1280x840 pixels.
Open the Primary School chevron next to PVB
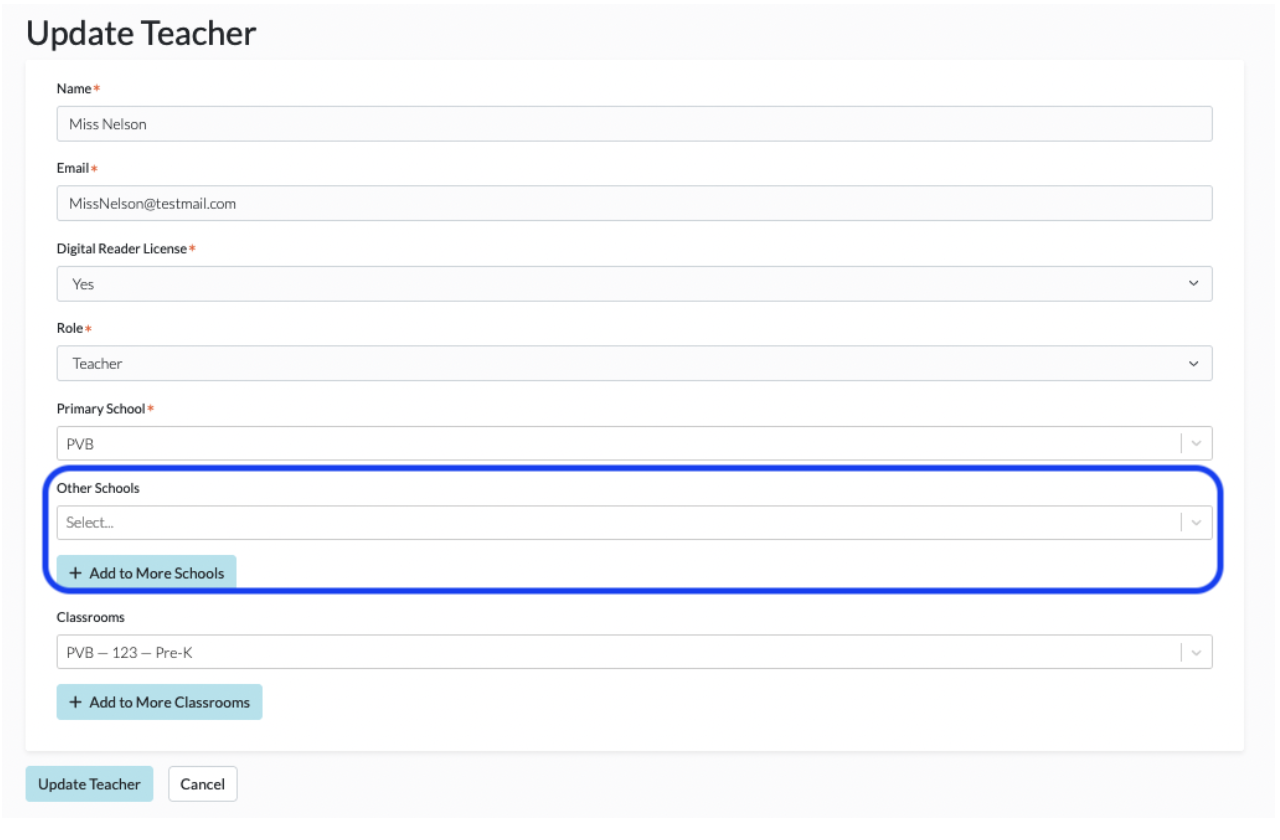(x=1196, y=444)
